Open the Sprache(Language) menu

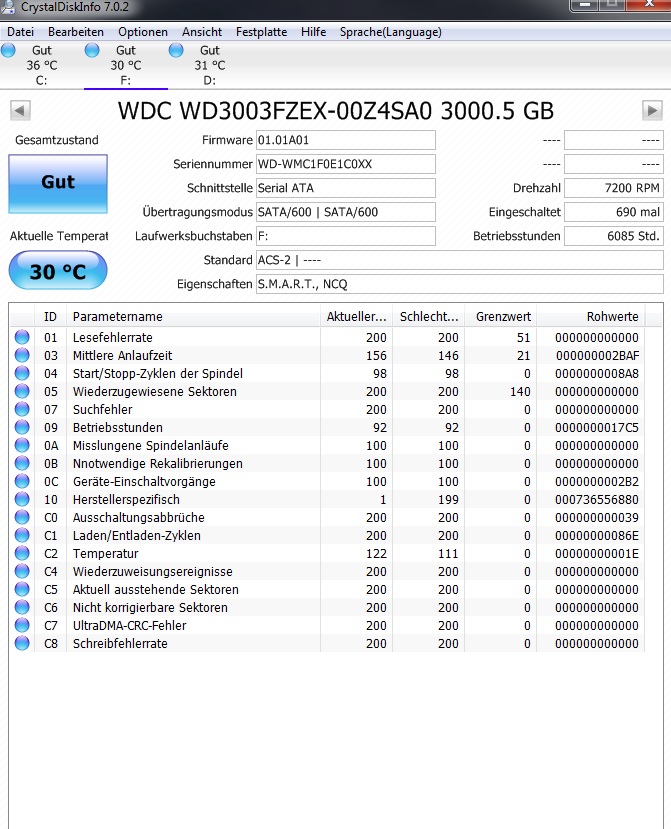[390, 32]
